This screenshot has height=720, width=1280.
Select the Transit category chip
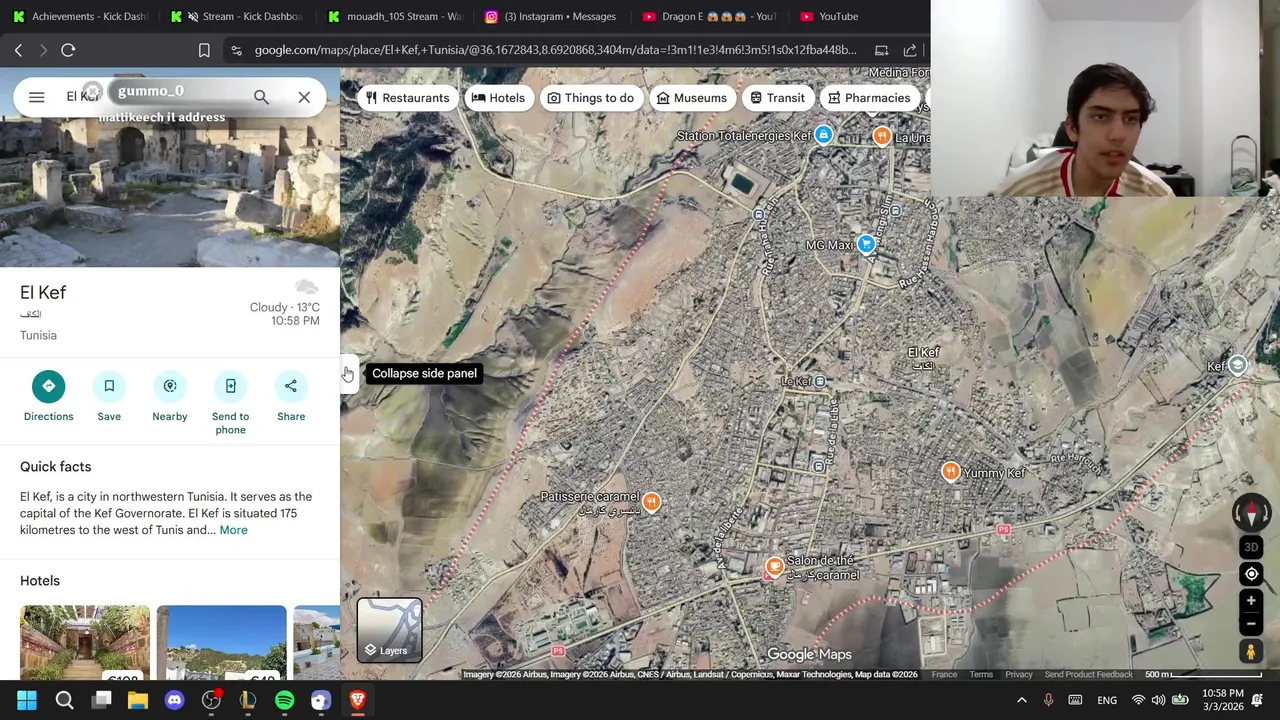point(777,98)
